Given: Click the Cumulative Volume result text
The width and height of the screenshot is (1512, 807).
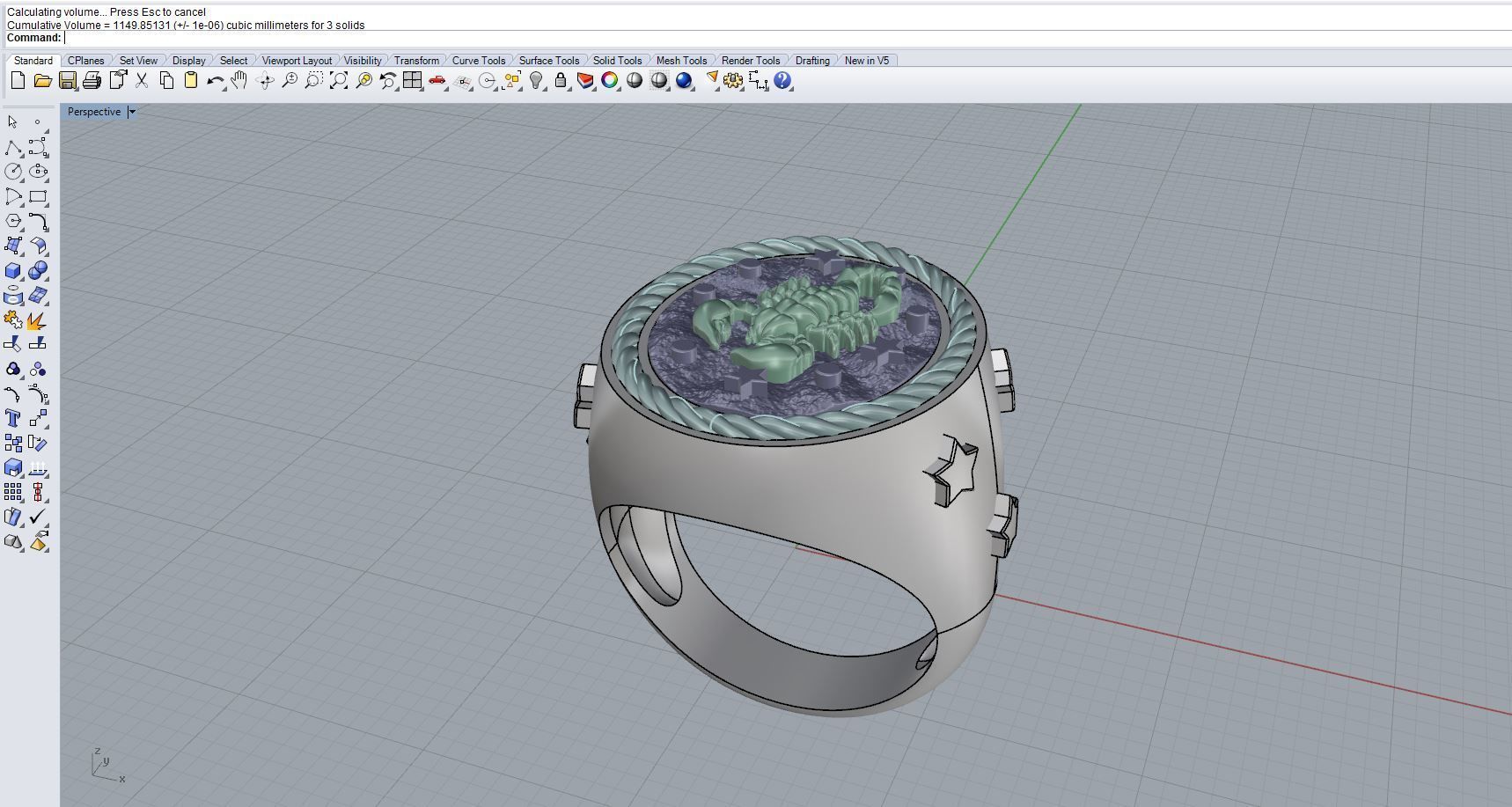Looking at the screenshot, I should pyautogui.click(x=186, y=26).
